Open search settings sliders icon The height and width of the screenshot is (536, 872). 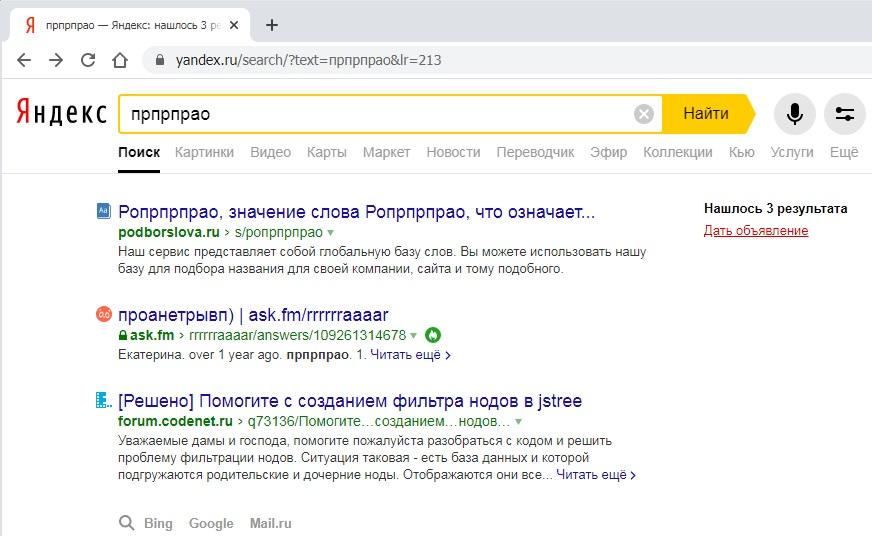click(x=845, y=114)
